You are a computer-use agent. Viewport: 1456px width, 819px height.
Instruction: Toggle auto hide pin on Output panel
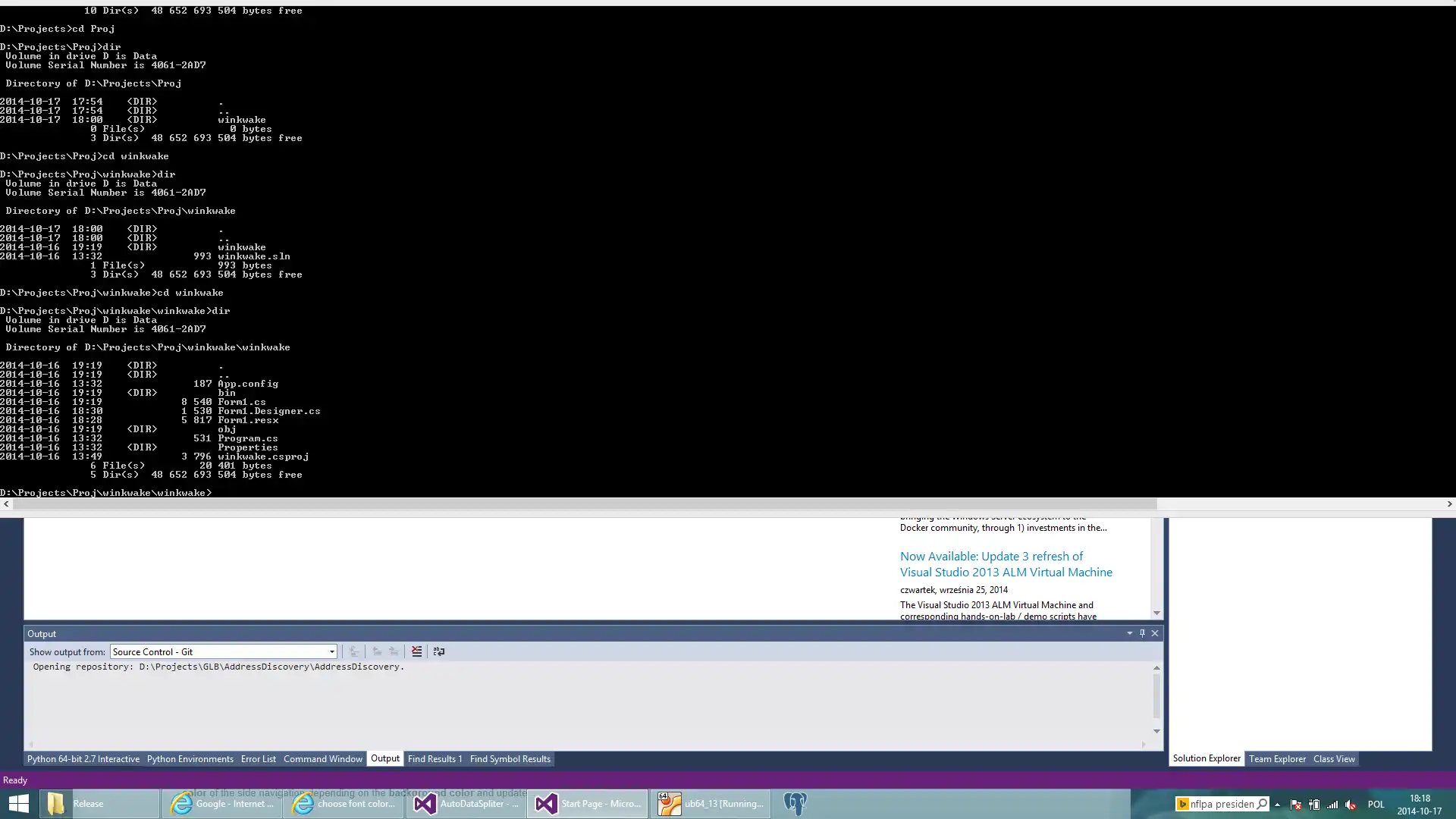(x=1142, y=633)
